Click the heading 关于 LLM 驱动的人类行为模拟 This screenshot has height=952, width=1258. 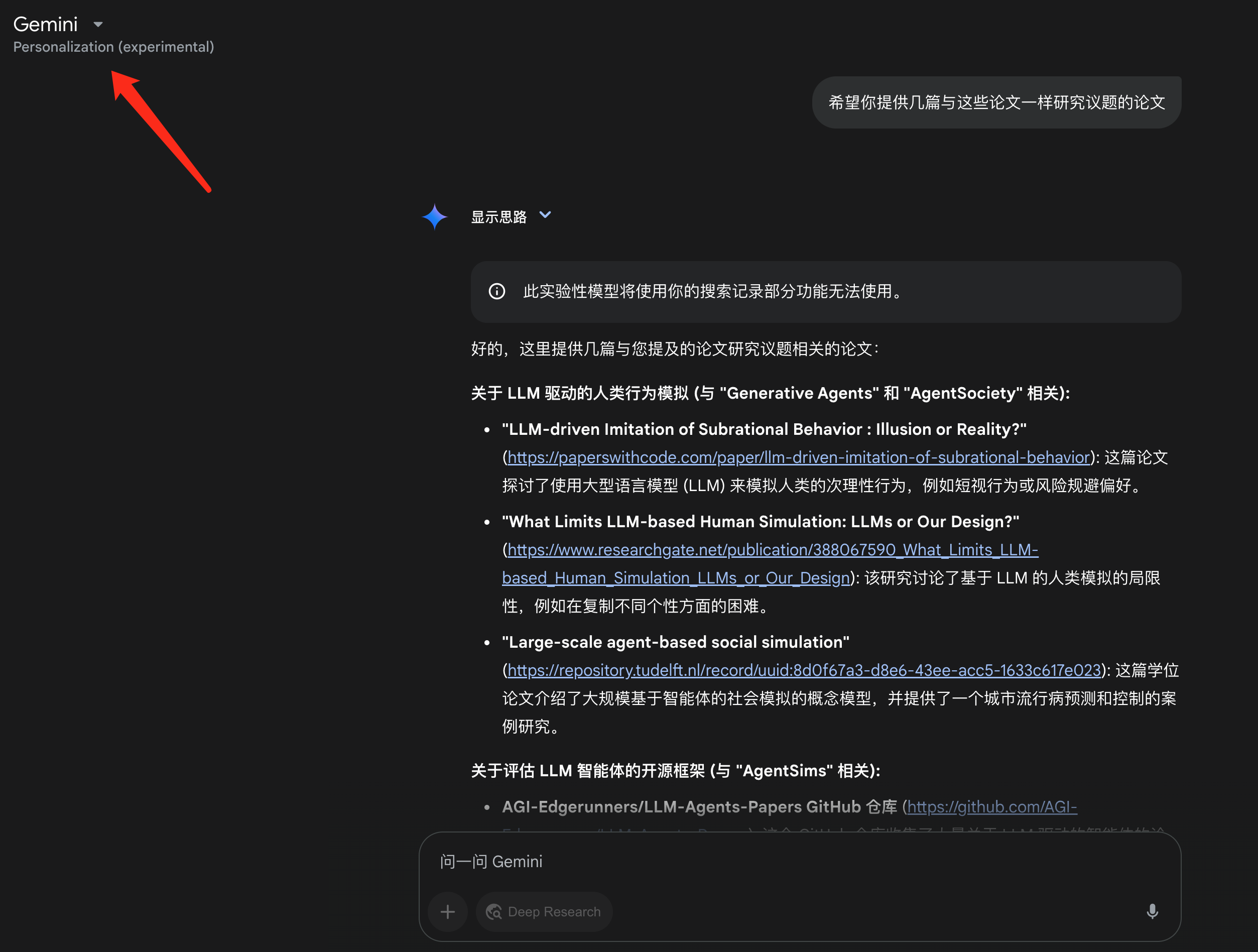click(x=770, y=393)
